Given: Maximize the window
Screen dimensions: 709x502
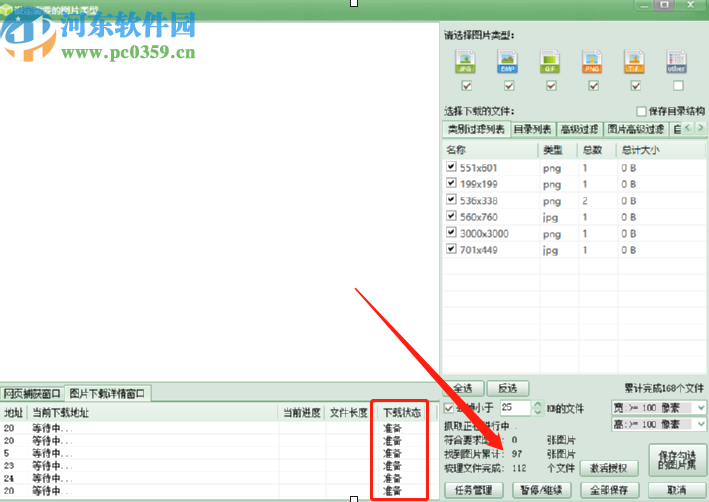Looking at the screenshot, I should pyautogui.click(x=664, y=5).
